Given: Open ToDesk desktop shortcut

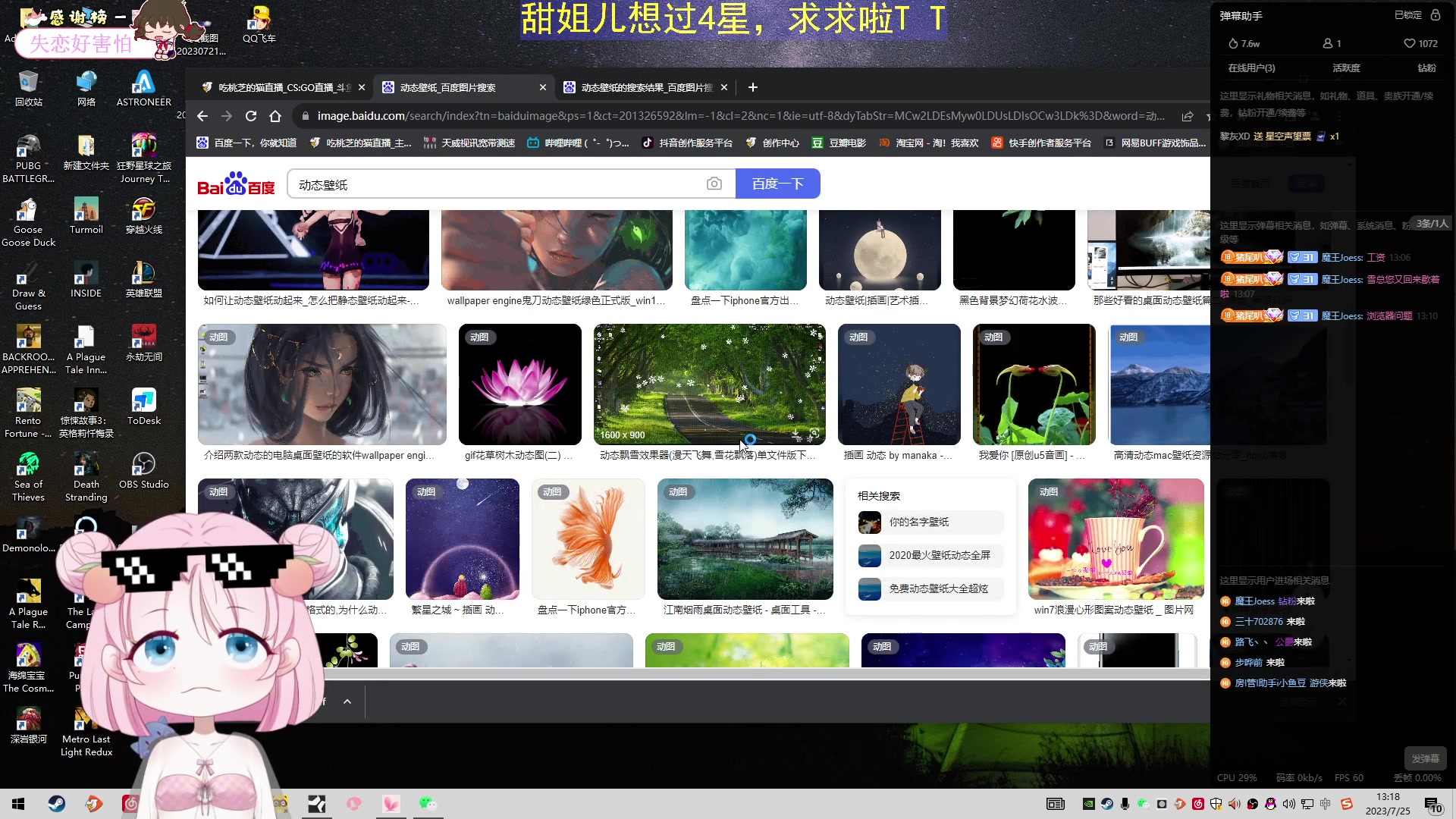Looking at the screenshot, I should point(143,407).
